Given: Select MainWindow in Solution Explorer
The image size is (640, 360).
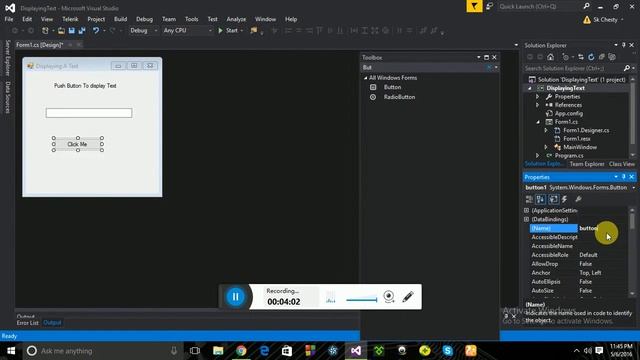Looking at the screenshot, I should (580, 147).
